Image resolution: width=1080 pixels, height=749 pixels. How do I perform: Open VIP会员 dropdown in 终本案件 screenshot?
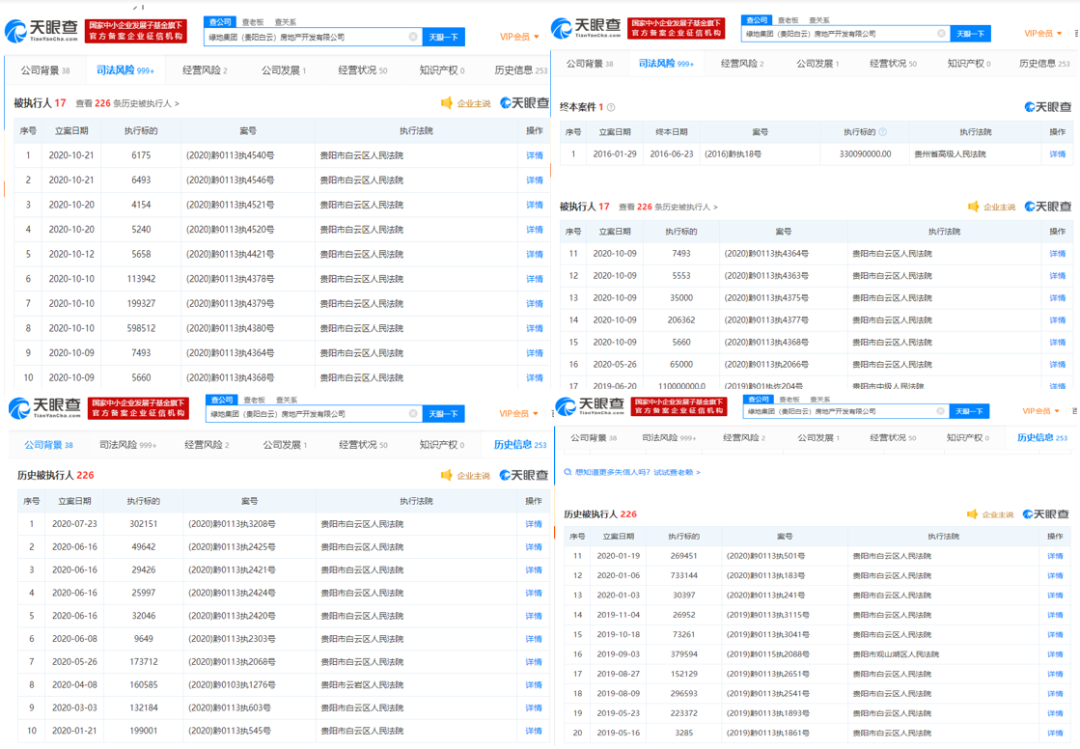(1043, 33)
